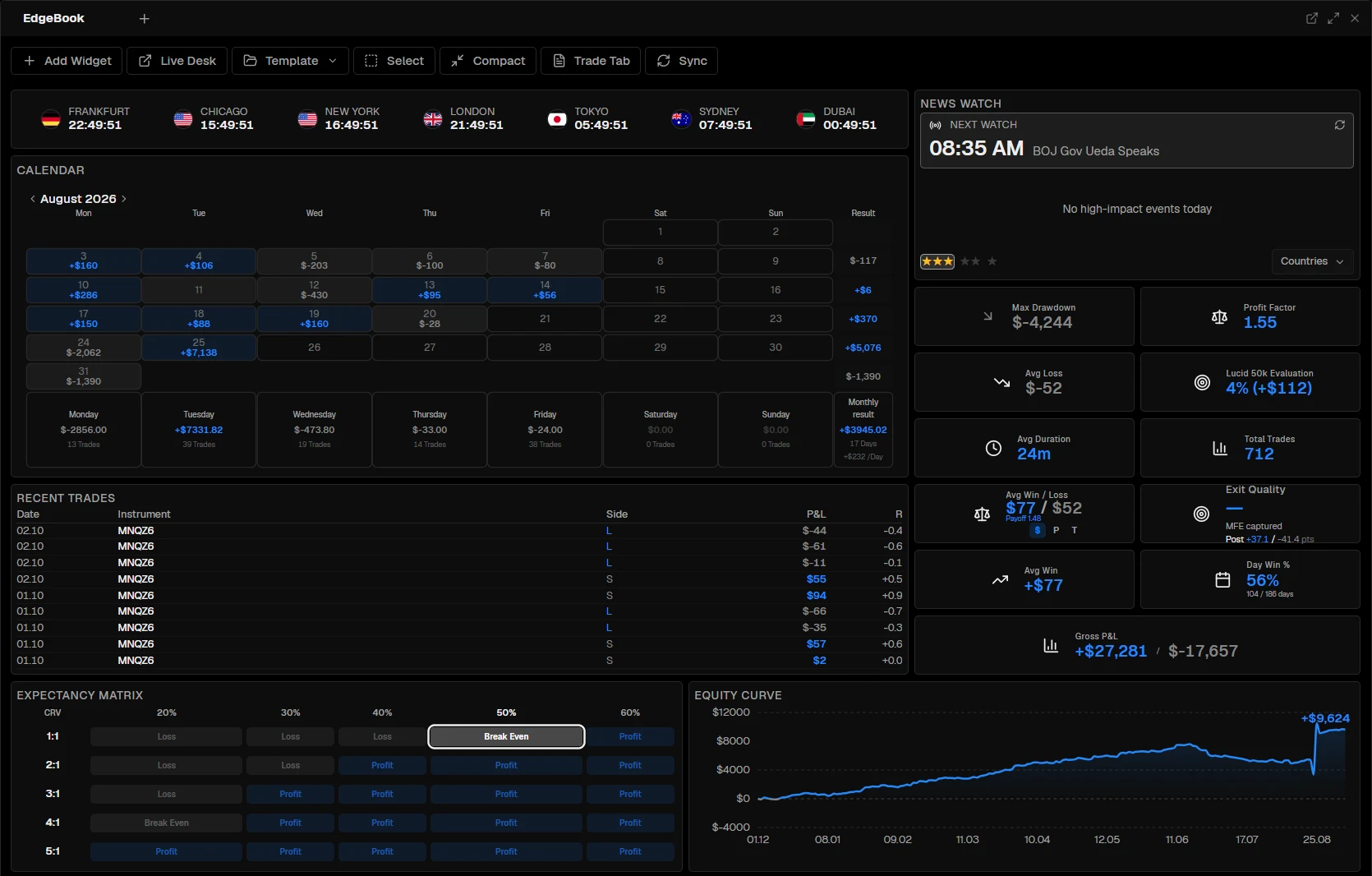Image resolution: width=1372 pixels, height=876 pixels.
Task: Switch Avg Win/Loss to T mode
Action: click(1074, 531)
